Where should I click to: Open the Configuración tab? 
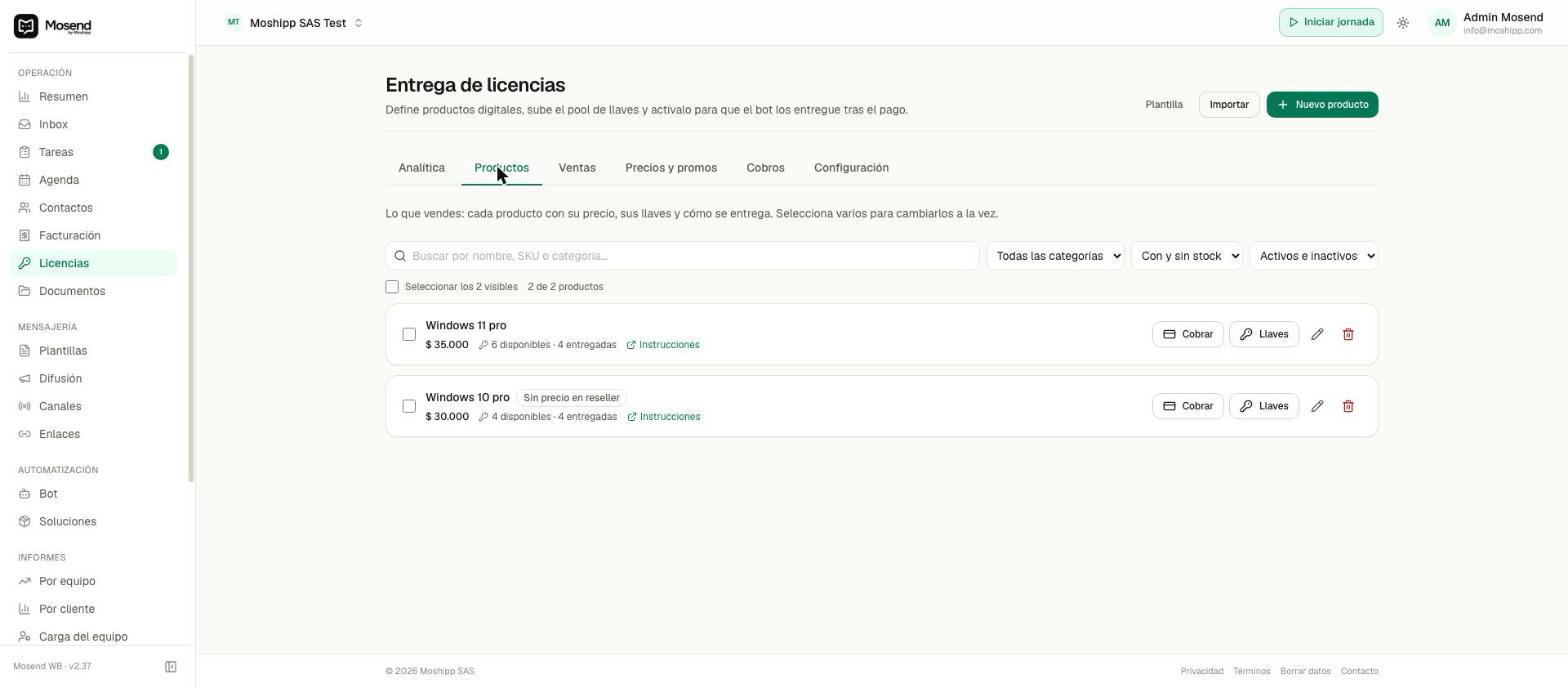tap(851, 168)
